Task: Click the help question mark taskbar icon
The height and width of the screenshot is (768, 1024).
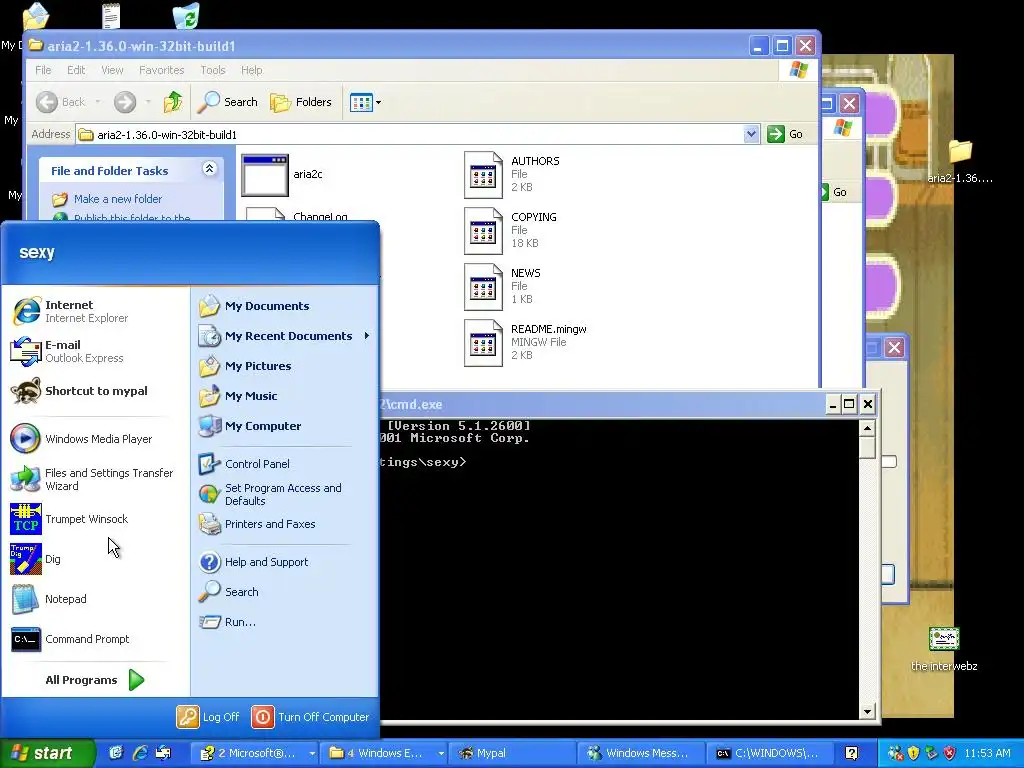Action: [x=851, y=753]
